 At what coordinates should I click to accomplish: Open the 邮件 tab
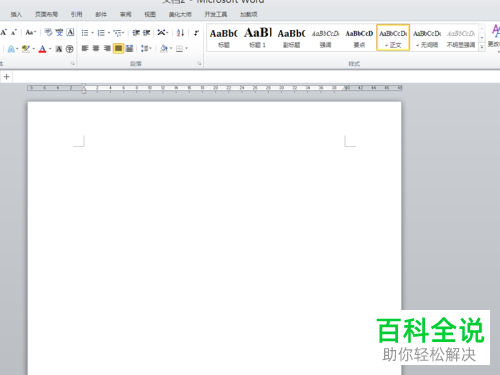tap(101, 14)
